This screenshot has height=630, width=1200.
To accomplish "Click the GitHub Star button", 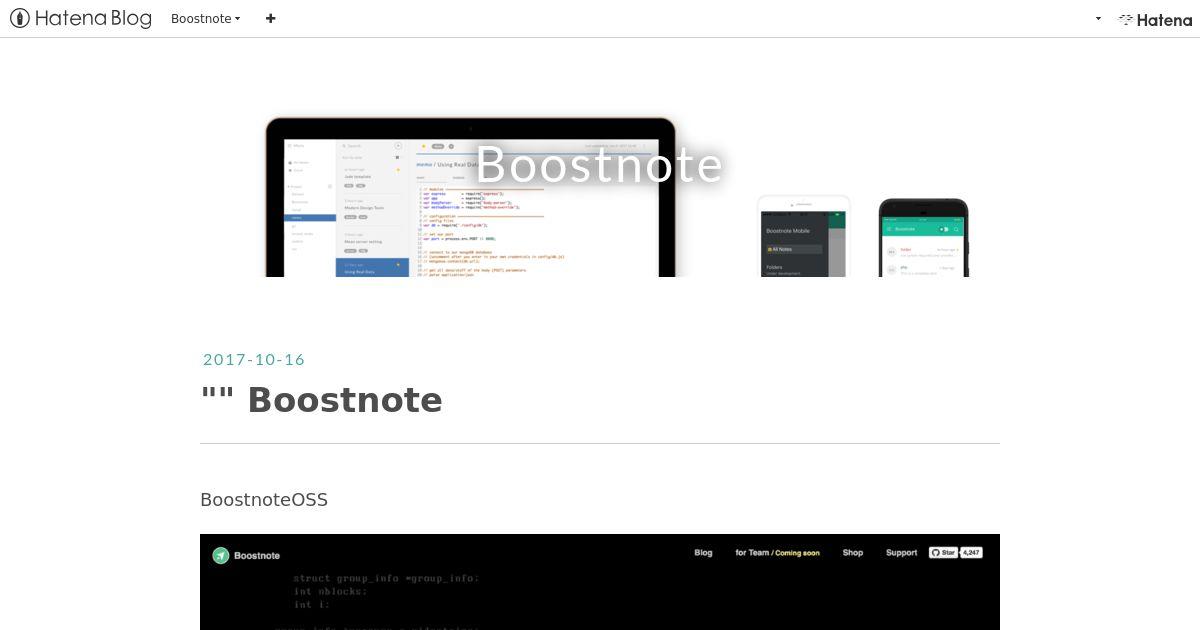I will [943, 552].
